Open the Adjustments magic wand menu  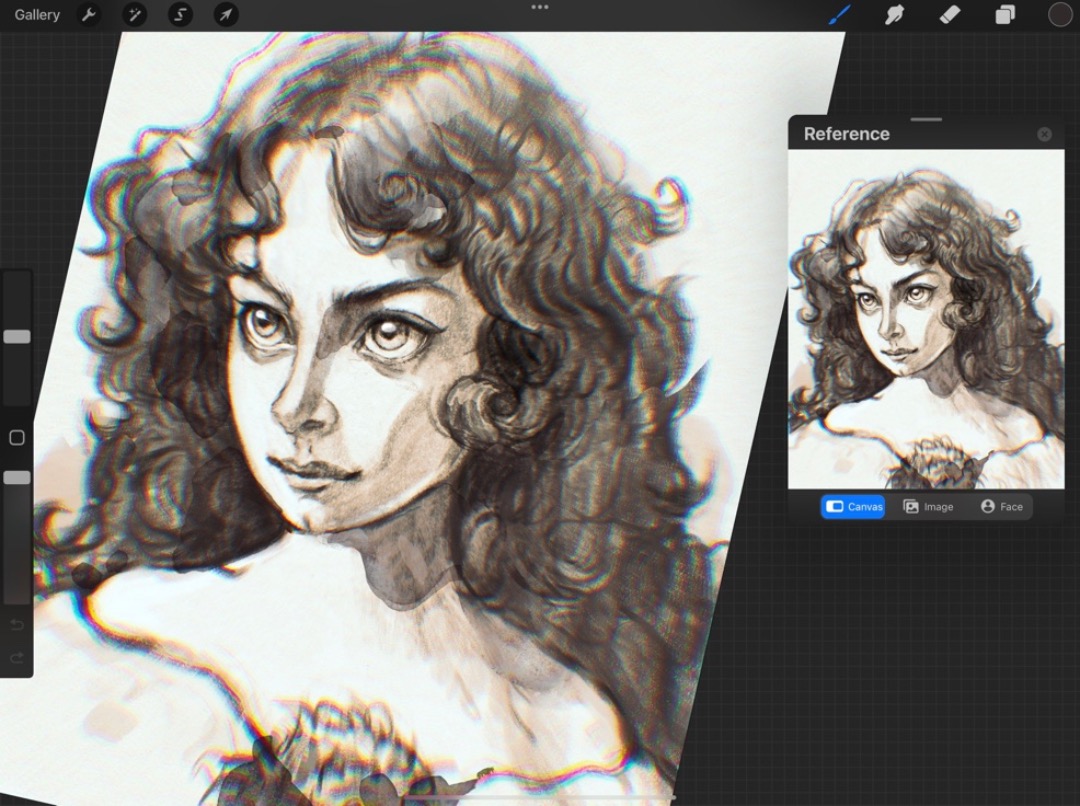pyautogui.click(x=134, y=14)
